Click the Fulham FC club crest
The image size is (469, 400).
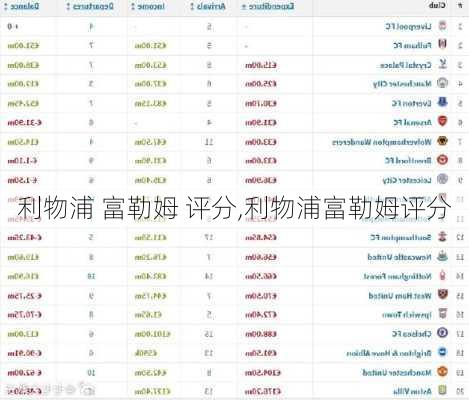click(x=442, y=44)
